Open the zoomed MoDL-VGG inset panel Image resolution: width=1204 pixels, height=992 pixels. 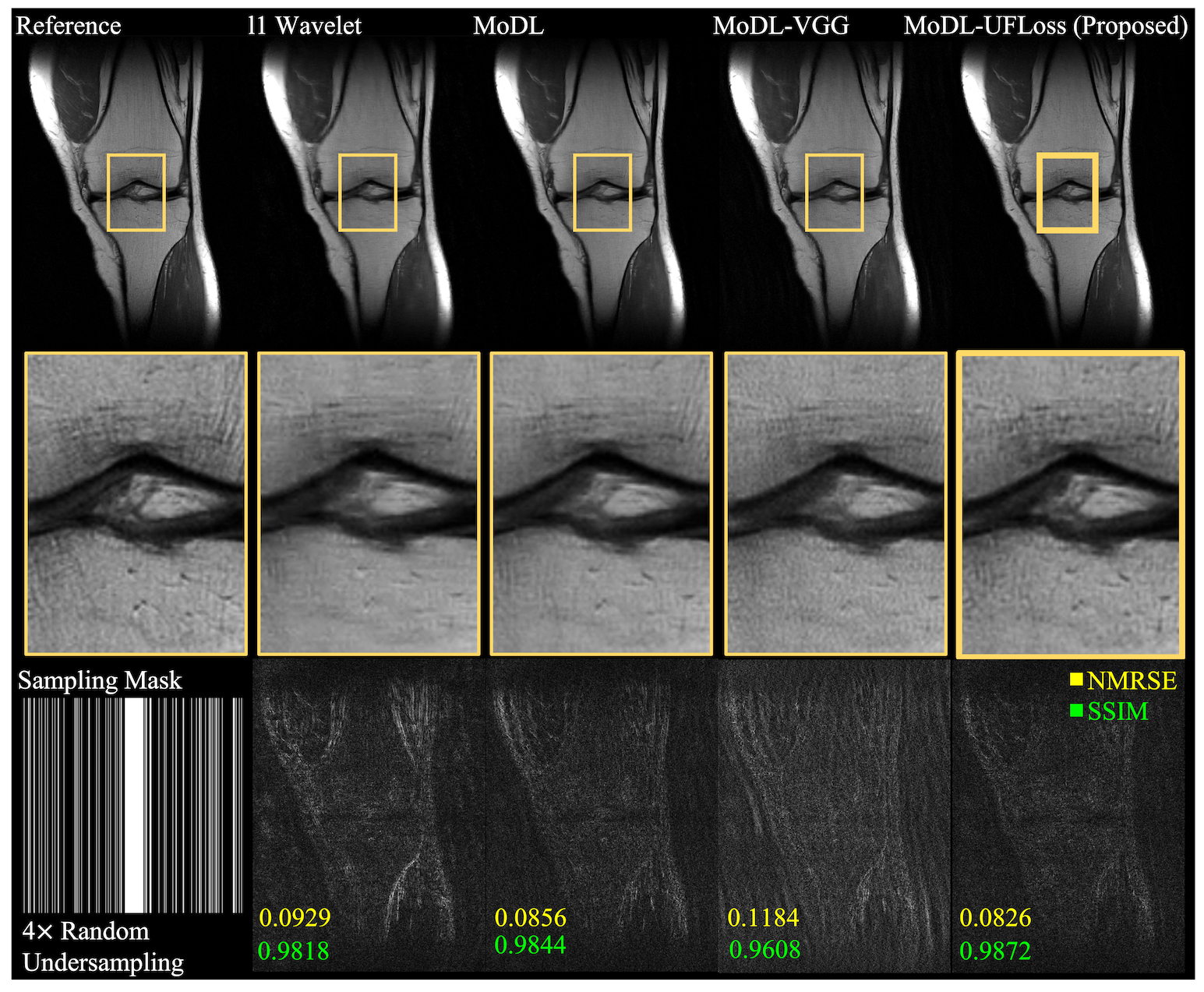[835, 503]
